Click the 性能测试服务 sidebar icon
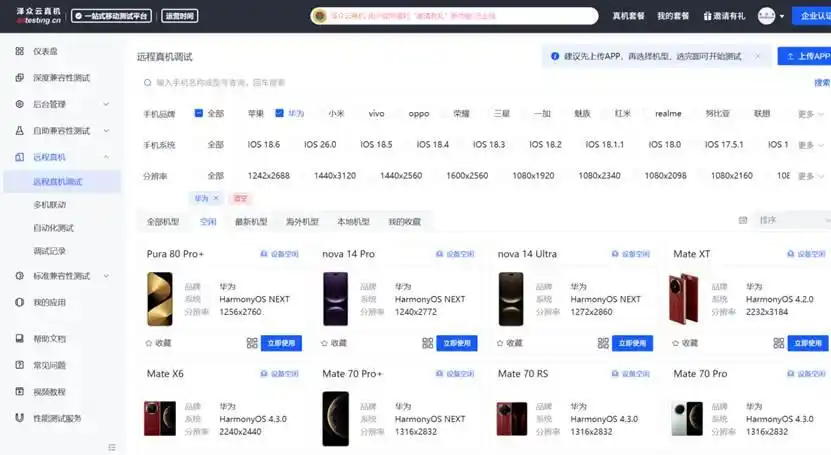 click(x=20, y=418)
